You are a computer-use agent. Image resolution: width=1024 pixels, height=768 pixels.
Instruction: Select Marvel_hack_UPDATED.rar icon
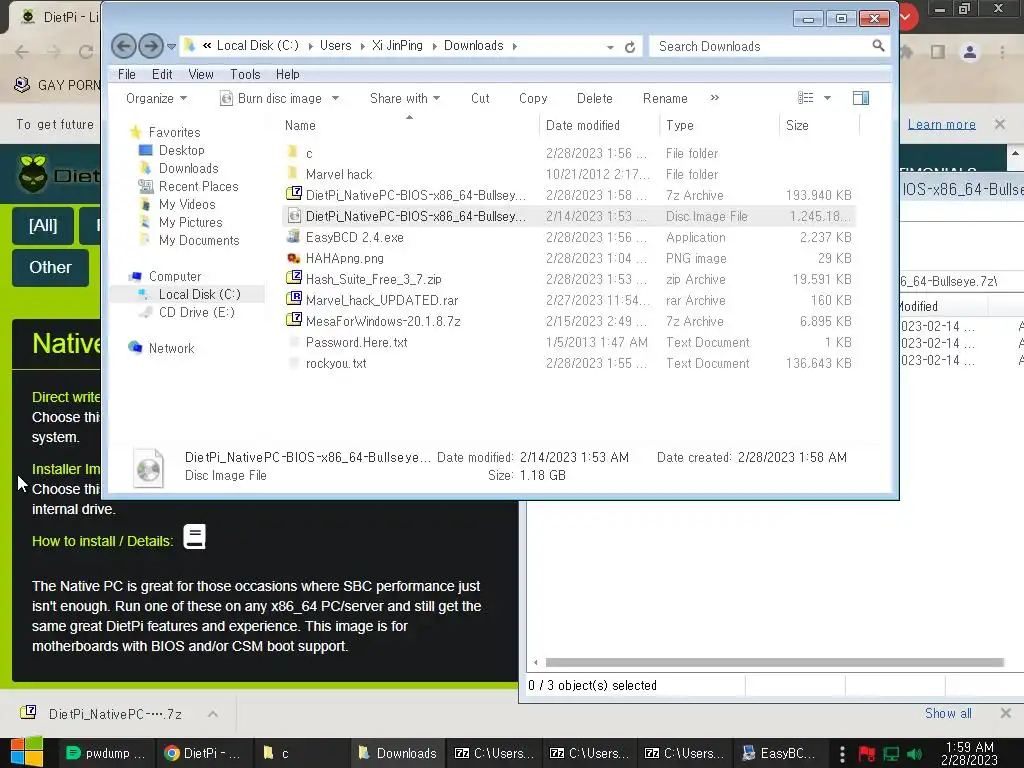(294, 300)
